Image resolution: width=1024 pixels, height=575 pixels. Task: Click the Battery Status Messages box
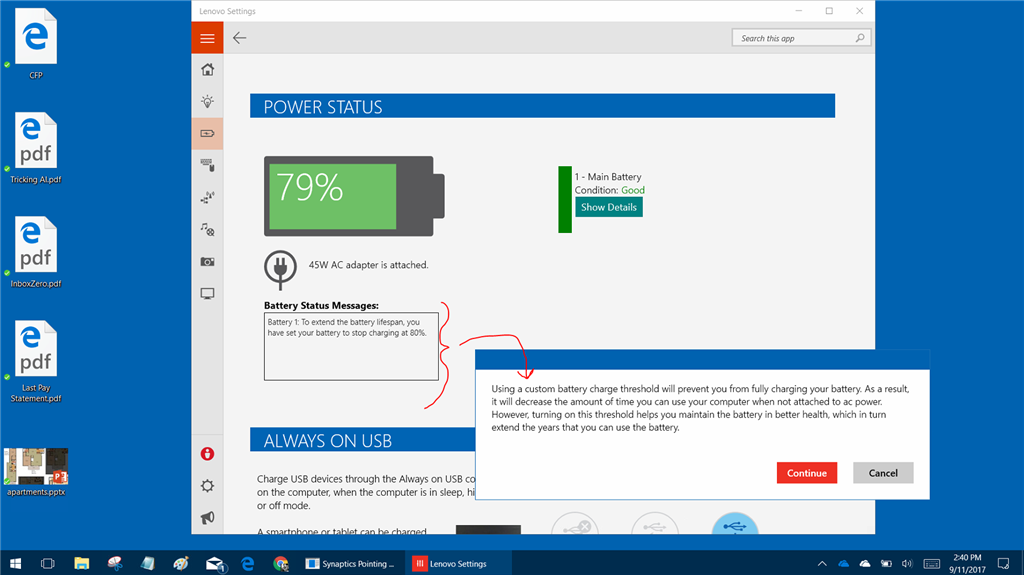point(351,346)
